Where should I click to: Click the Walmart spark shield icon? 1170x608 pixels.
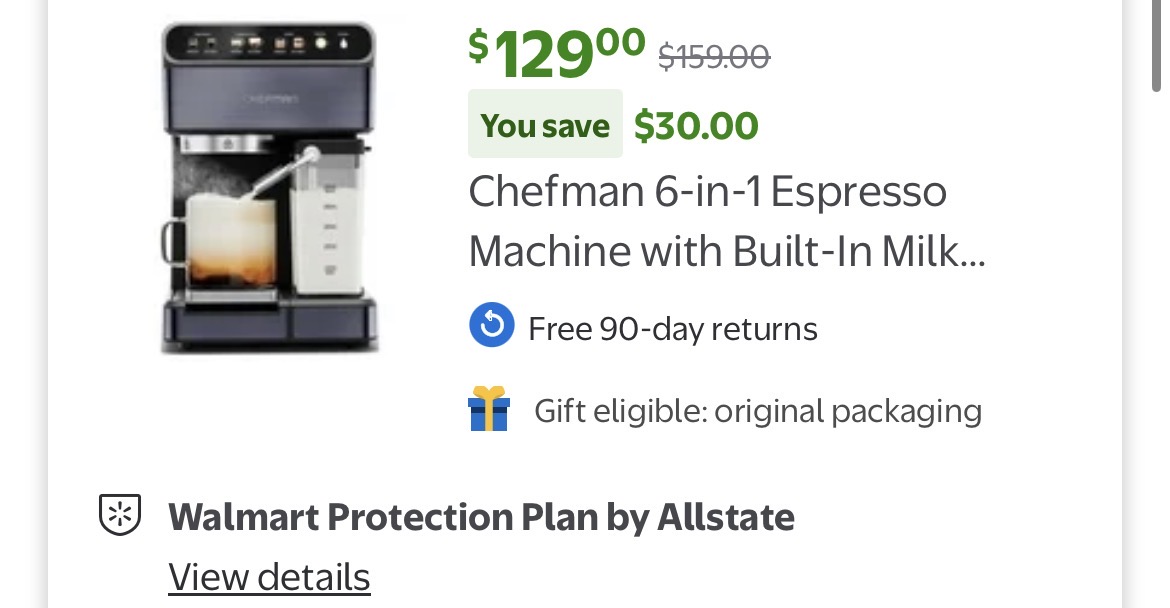119,515
